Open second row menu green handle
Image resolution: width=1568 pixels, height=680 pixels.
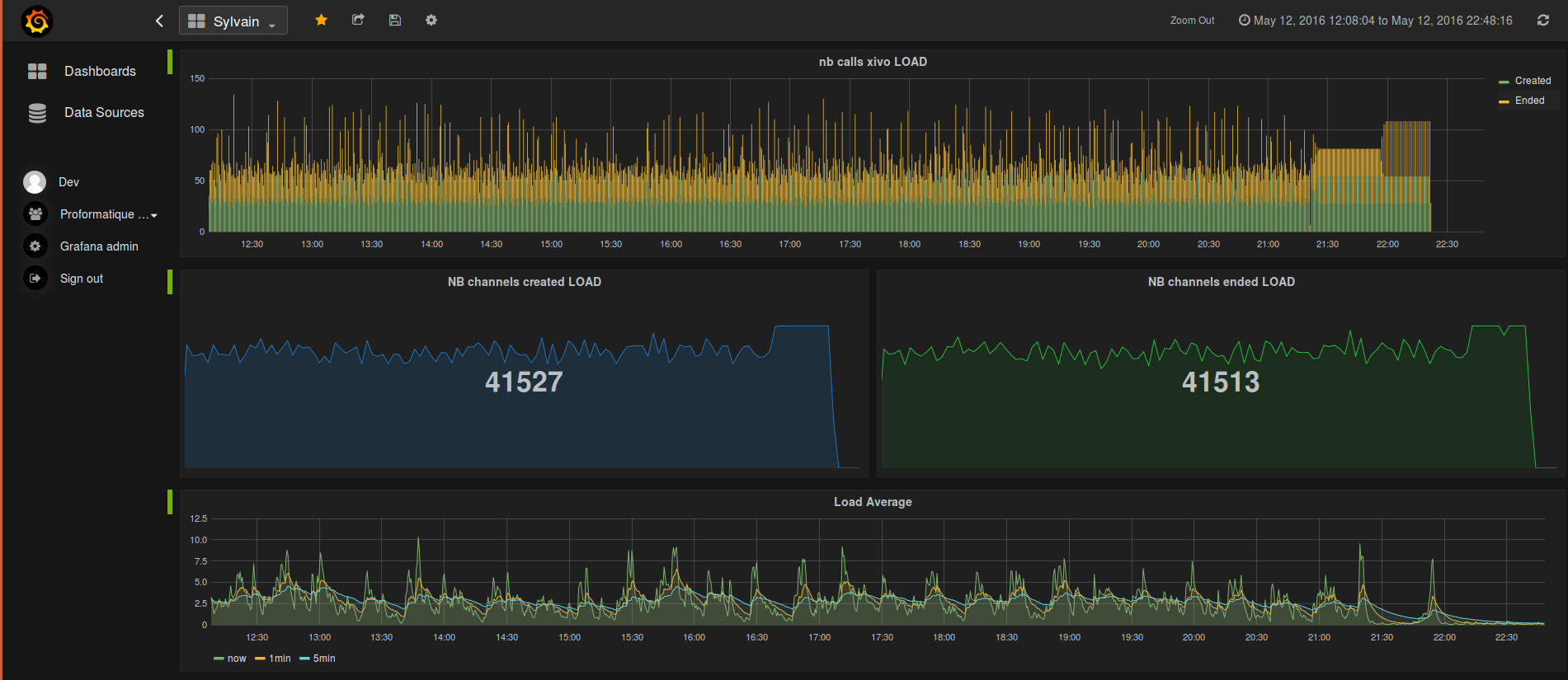[170, 282]
